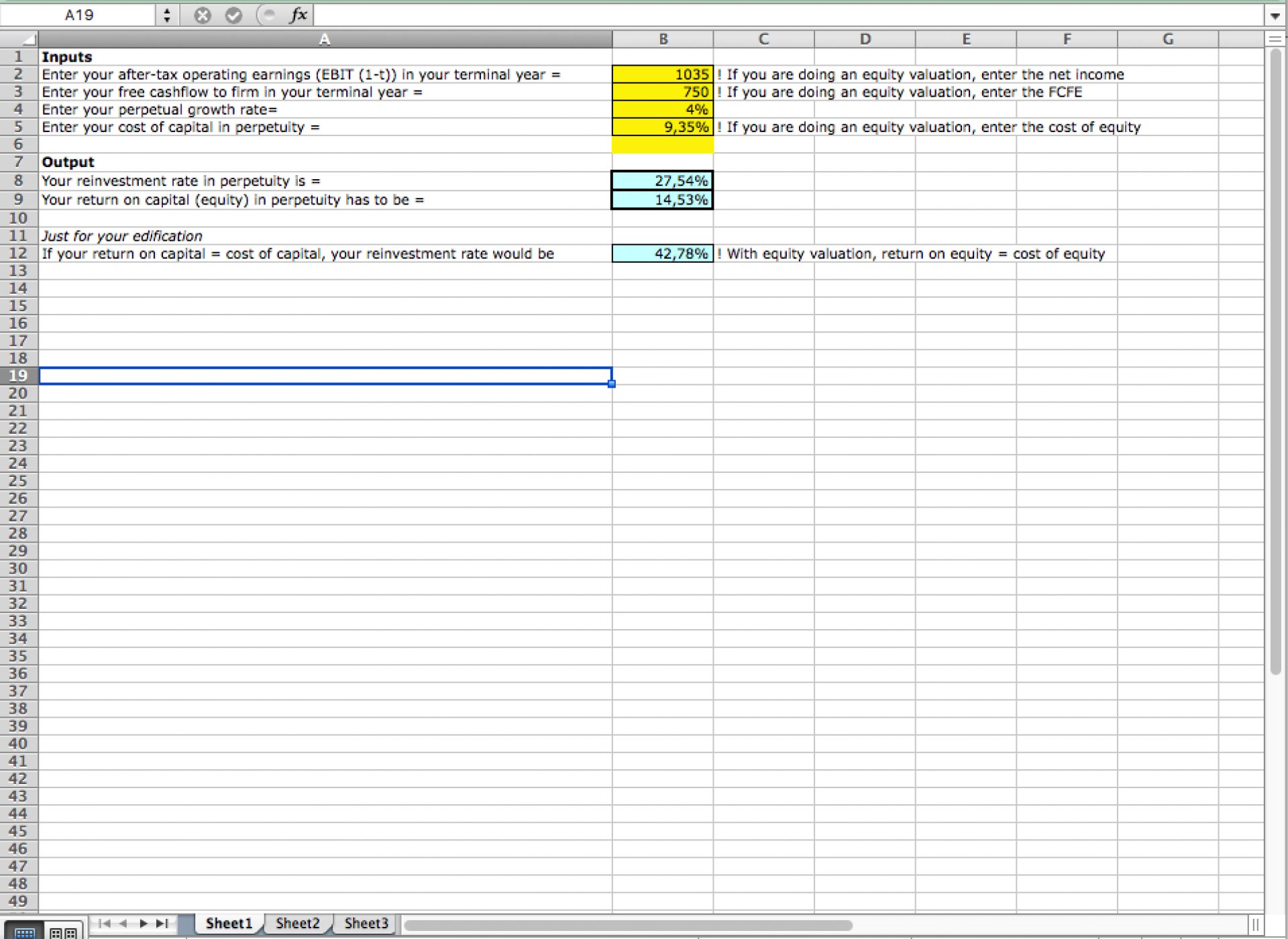Click 'Your return on capital (equity)' label cell
This screenshot has height=939, width=1288.
pyautogui.click(x=325, y=200)
